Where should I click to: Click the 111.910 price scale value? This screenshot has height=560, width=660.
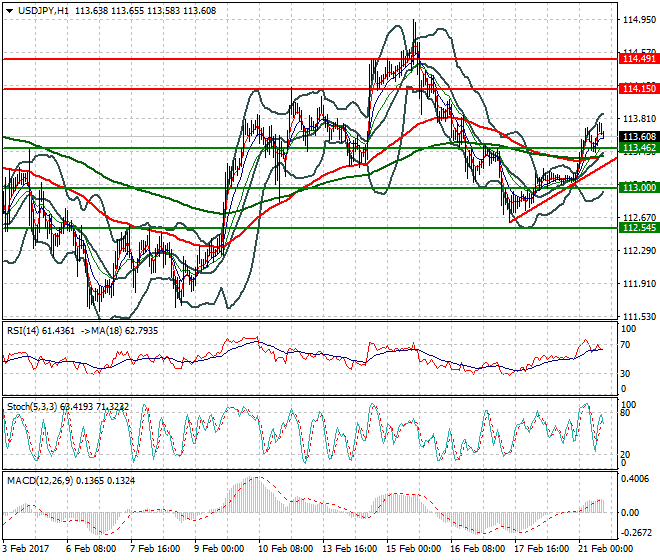(x=639, y=284)
